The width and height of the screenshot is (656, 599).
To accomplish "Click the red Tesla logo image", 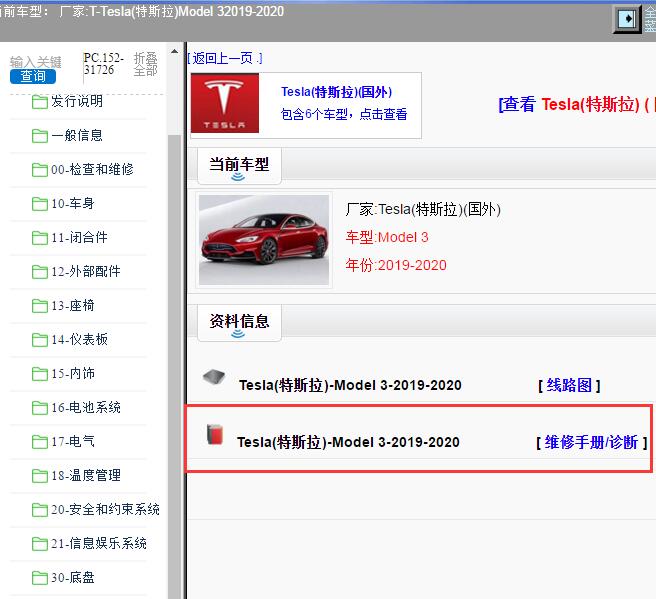I will tap(225, 103).
